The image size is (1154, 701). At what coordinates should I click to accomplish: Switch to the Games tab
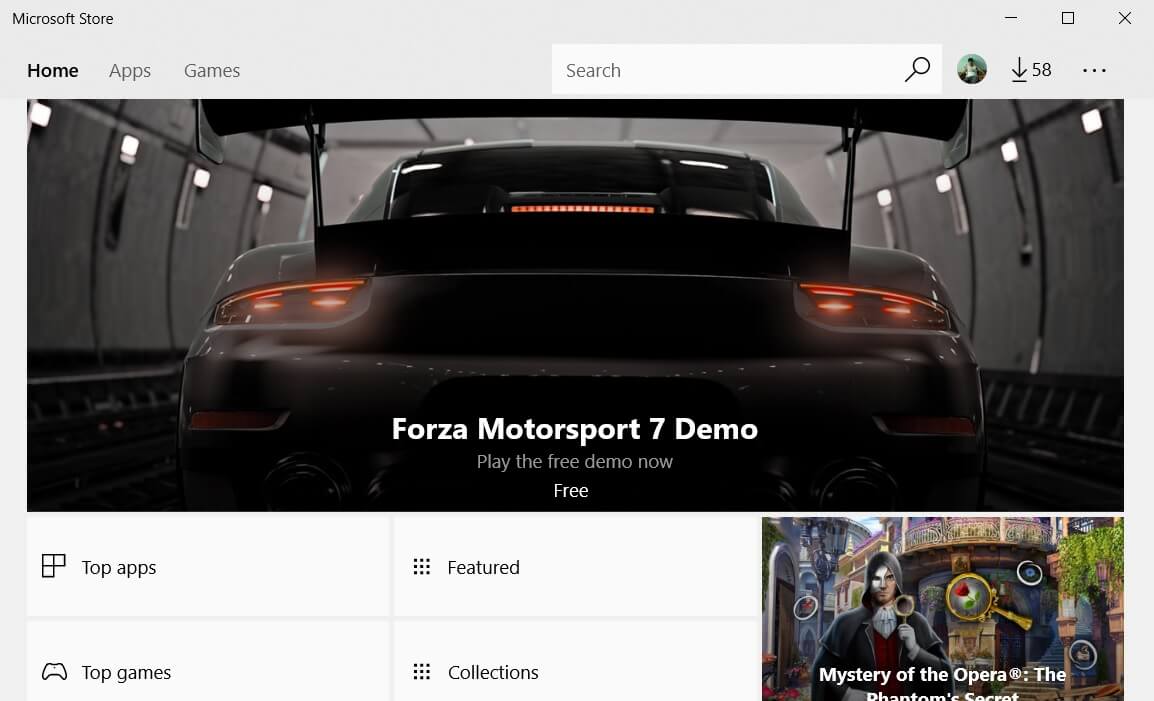[x=212, y=71]
